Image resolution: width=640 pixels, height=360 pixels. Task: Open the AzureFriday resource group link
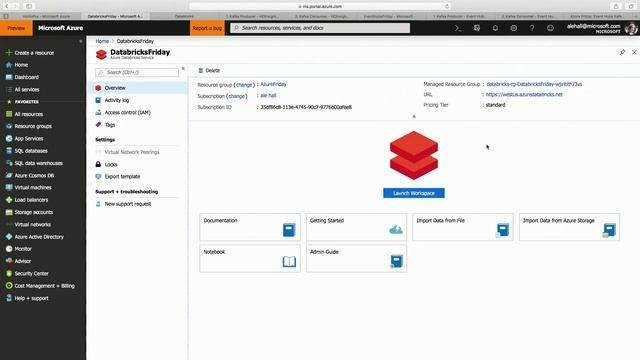[273, 84]
